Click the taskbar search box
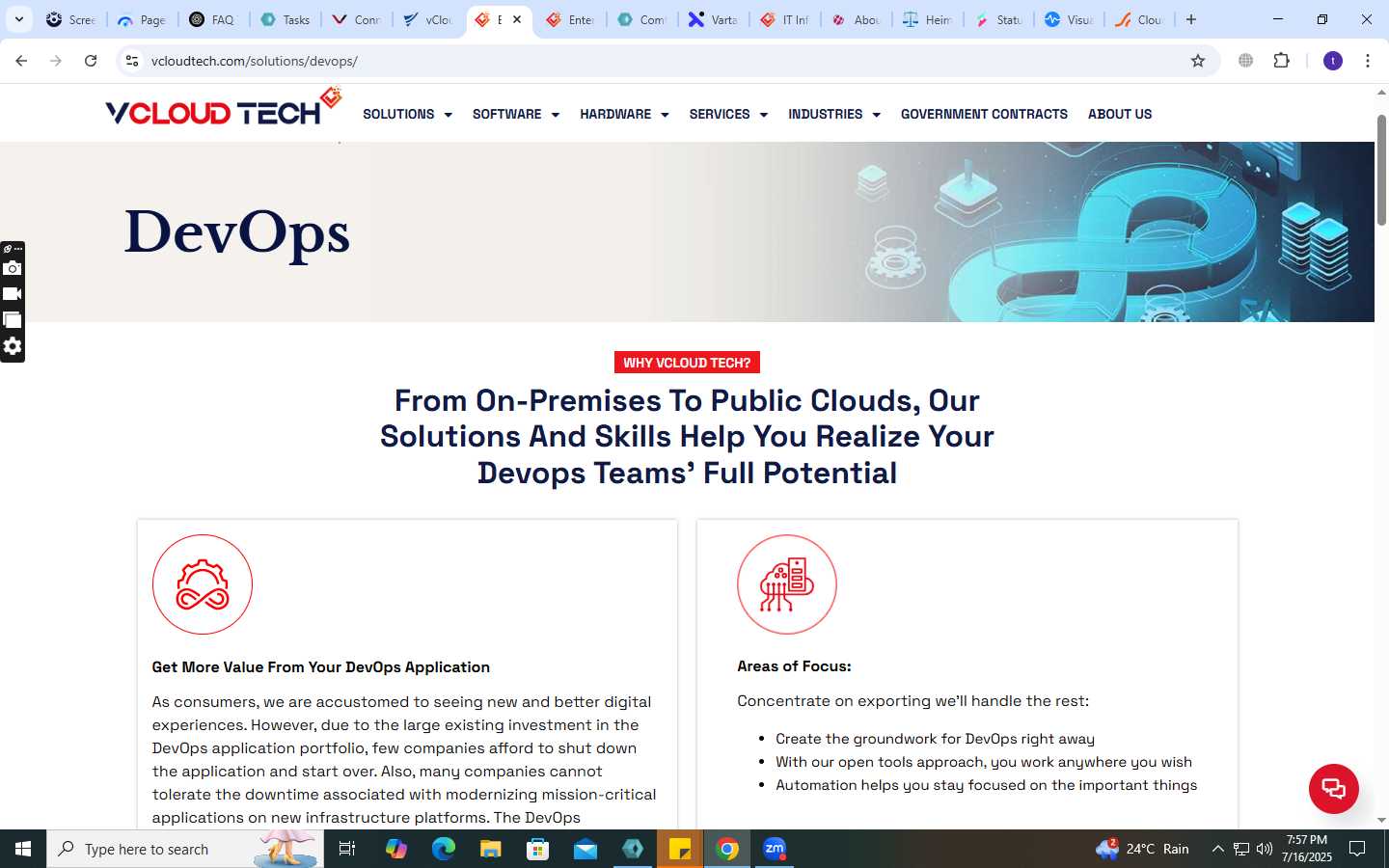The height and width of the screenshot is (868, 1389). [x=185, y=849]
